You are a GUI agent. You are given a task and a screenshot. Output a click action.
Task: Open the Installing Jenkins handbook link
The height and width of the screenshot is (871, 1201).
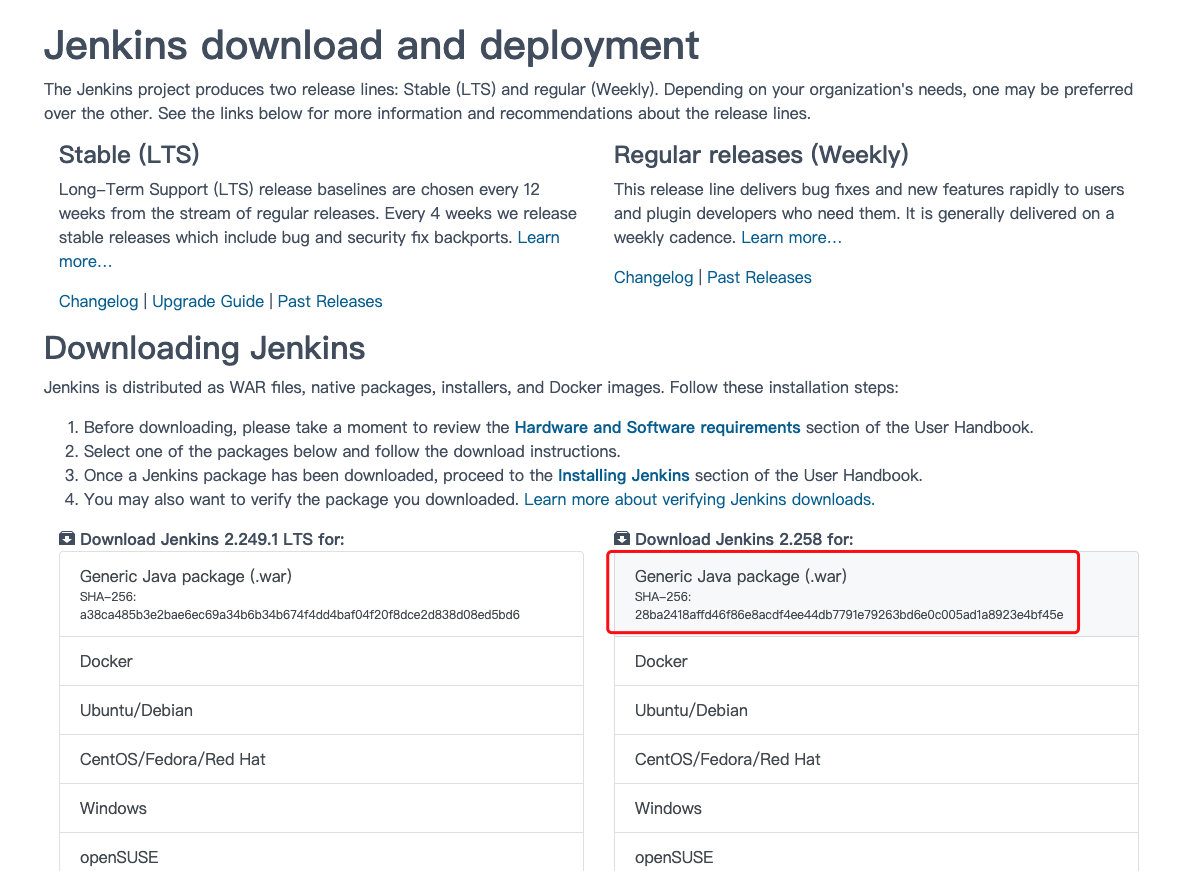pyautogui.click(x=623, y=475)
